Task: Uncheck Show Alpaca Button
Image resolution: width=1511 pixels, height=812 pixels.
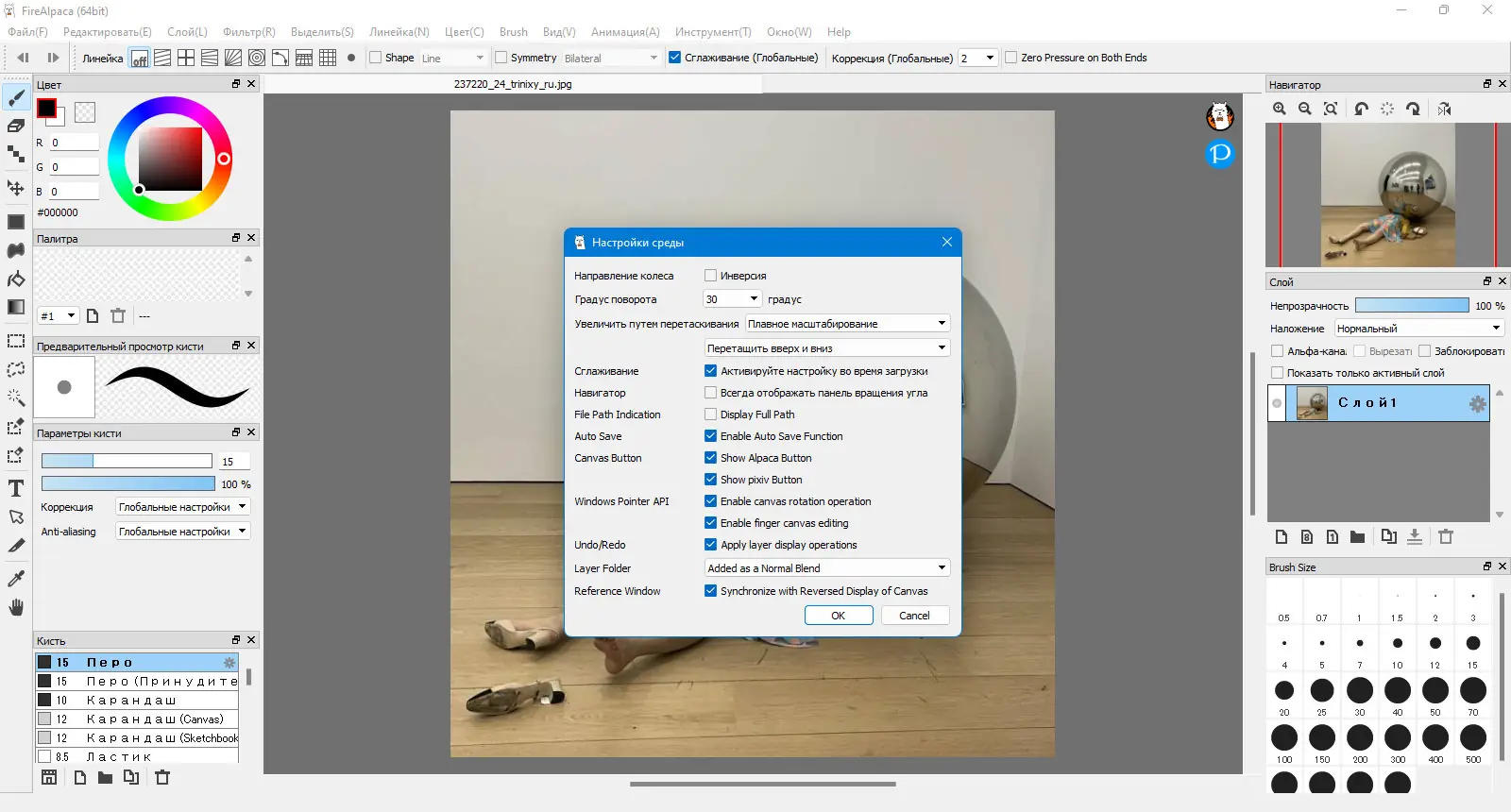Action: (710, 458)
